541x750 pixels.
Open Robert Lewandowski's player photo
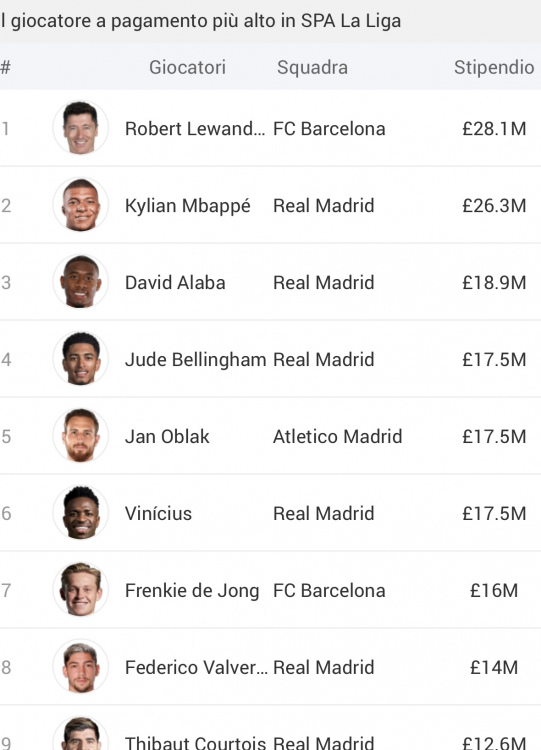(80, 128)
